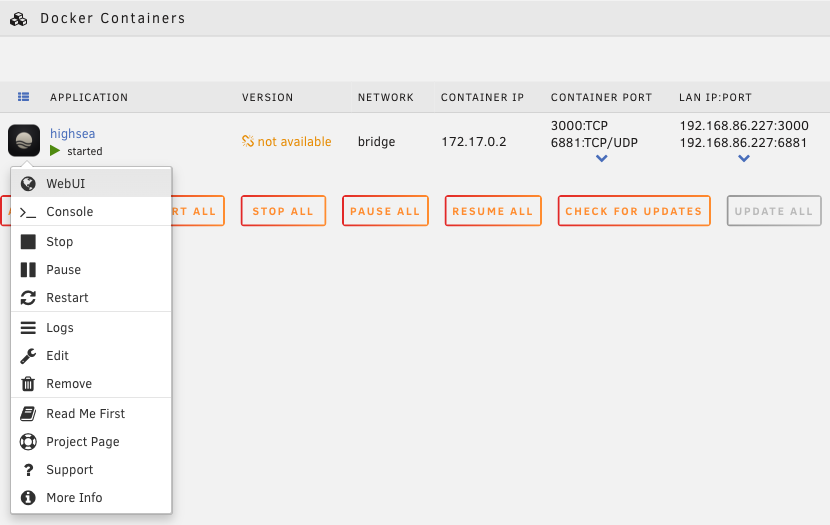The image size is (830, 525).
Task: Click the book icon beside Read Me First
Action: tap(28, 414)
